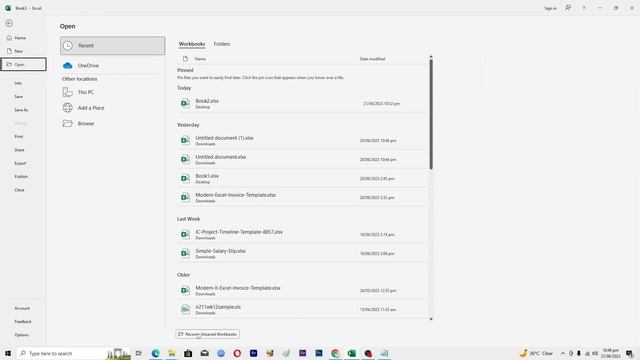
Task: Open the Windows Start menu
Action: point(8,353)
